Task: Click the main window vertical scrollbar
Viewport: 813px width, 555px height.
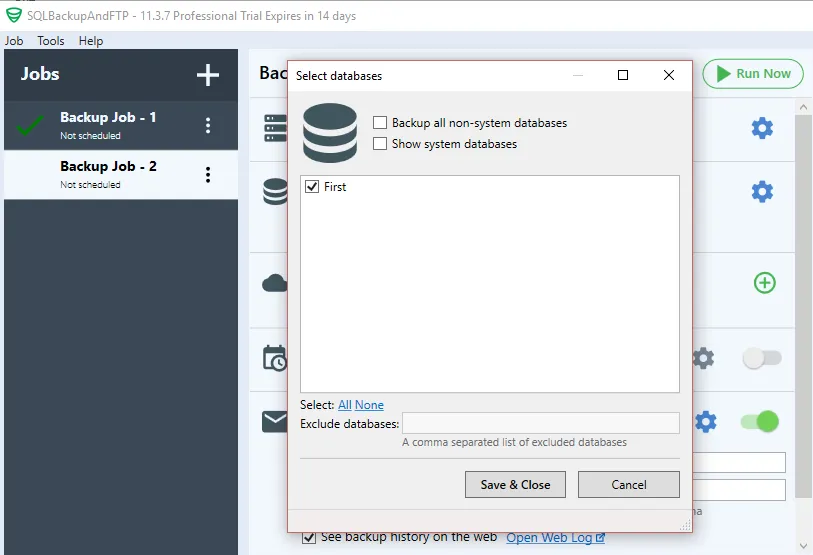Action: [x=803, y=306]
